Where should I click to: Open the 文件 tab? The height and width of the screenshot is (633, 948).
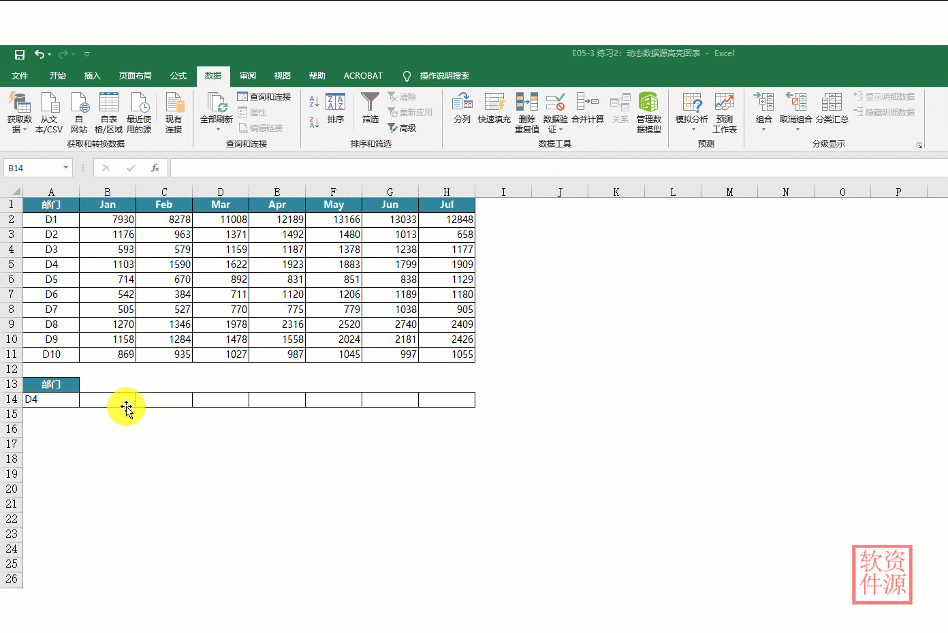point(19,76)
